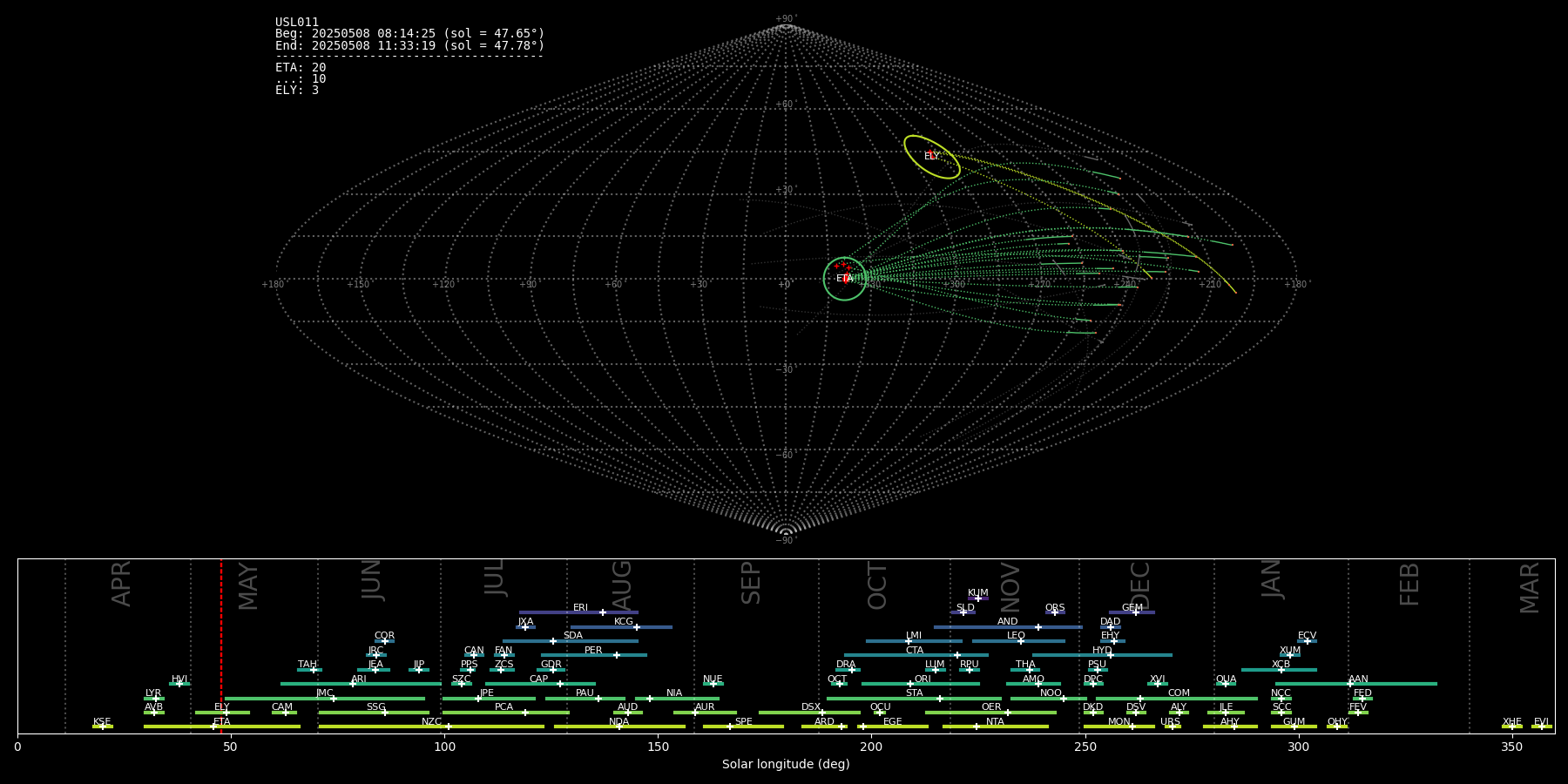The width and height of the screenshot is (1568, 784).
Task: Click the FEB month label in timeline
Action: (1409, 584)
